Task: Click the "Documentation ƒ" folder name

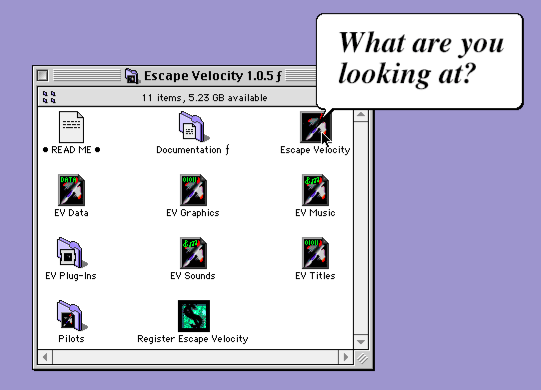Action: (193, 150)
